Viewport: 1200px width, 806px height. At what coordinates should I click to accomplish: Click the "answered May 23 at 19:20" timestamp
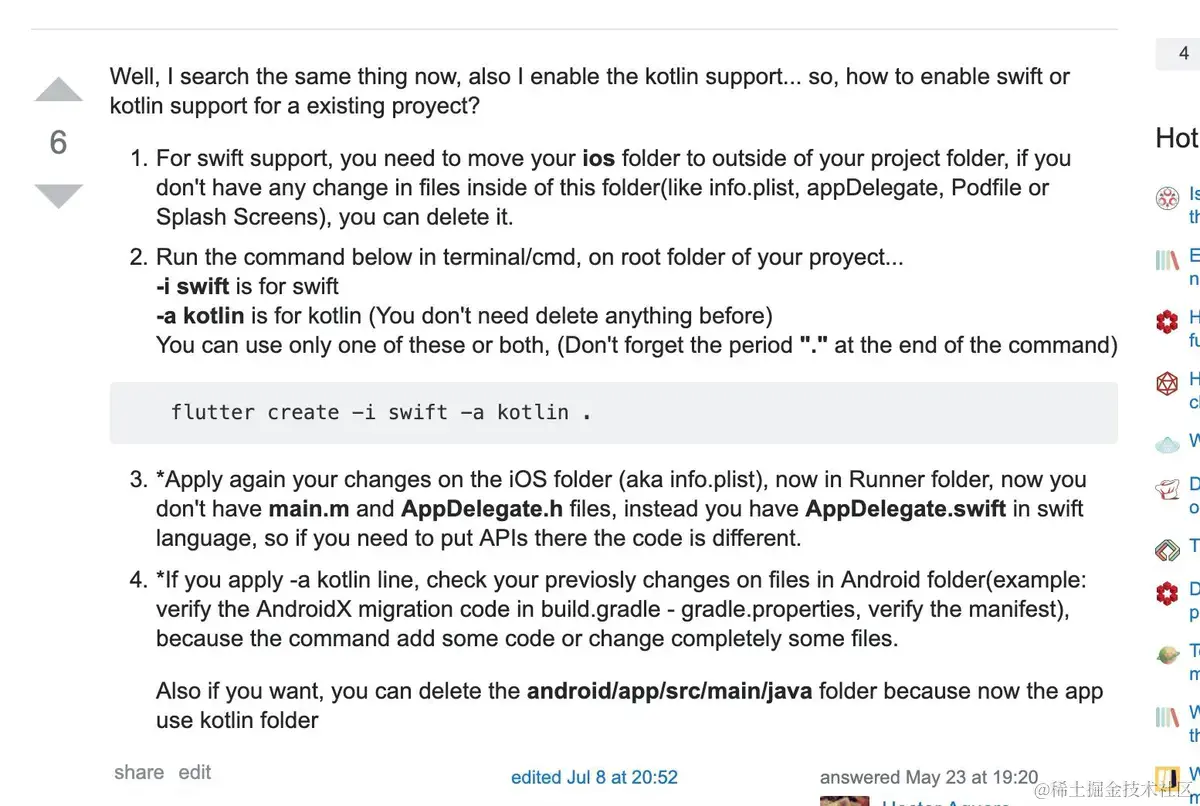(x=929, y=777)
